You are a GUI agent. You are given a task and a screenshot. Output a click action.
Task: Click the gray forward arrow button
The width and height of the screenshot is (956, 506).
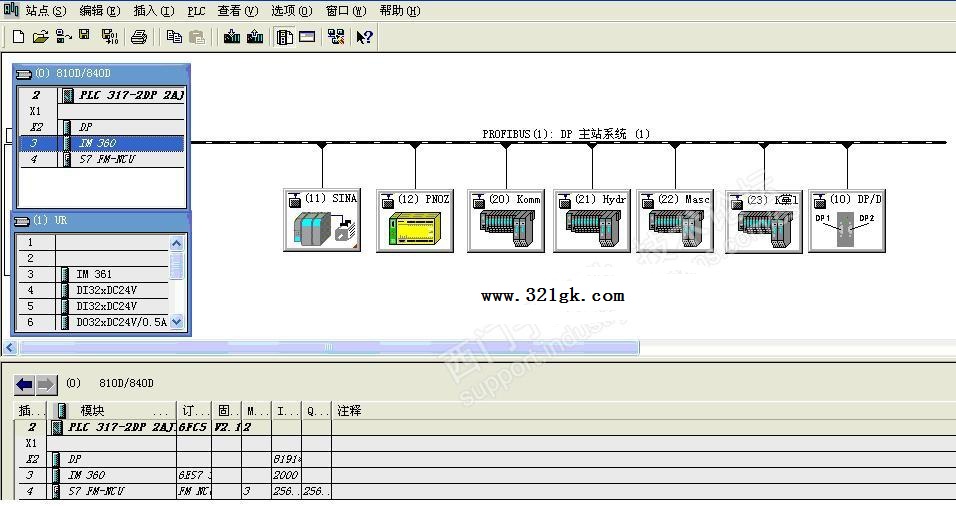[x=46, y=385]
